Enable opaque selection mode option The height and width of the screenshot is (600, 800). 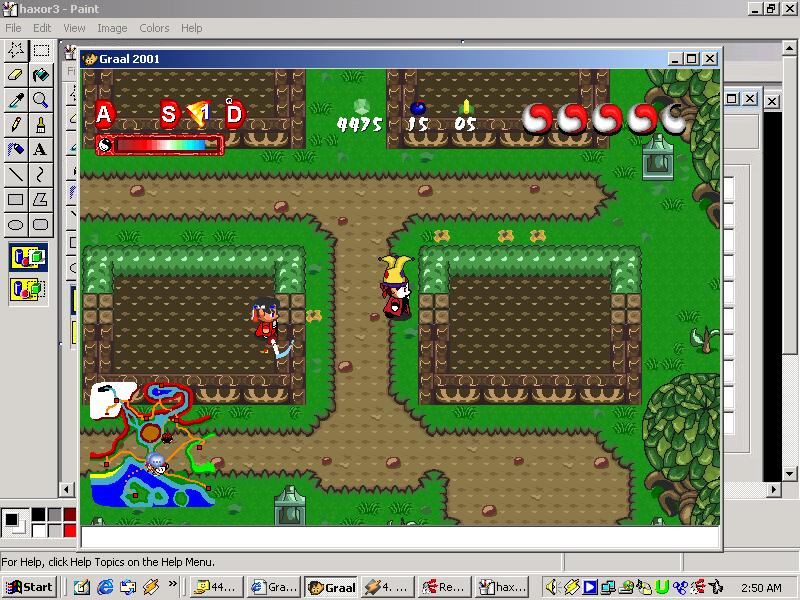pyautogui.click(x=29, y=257)
